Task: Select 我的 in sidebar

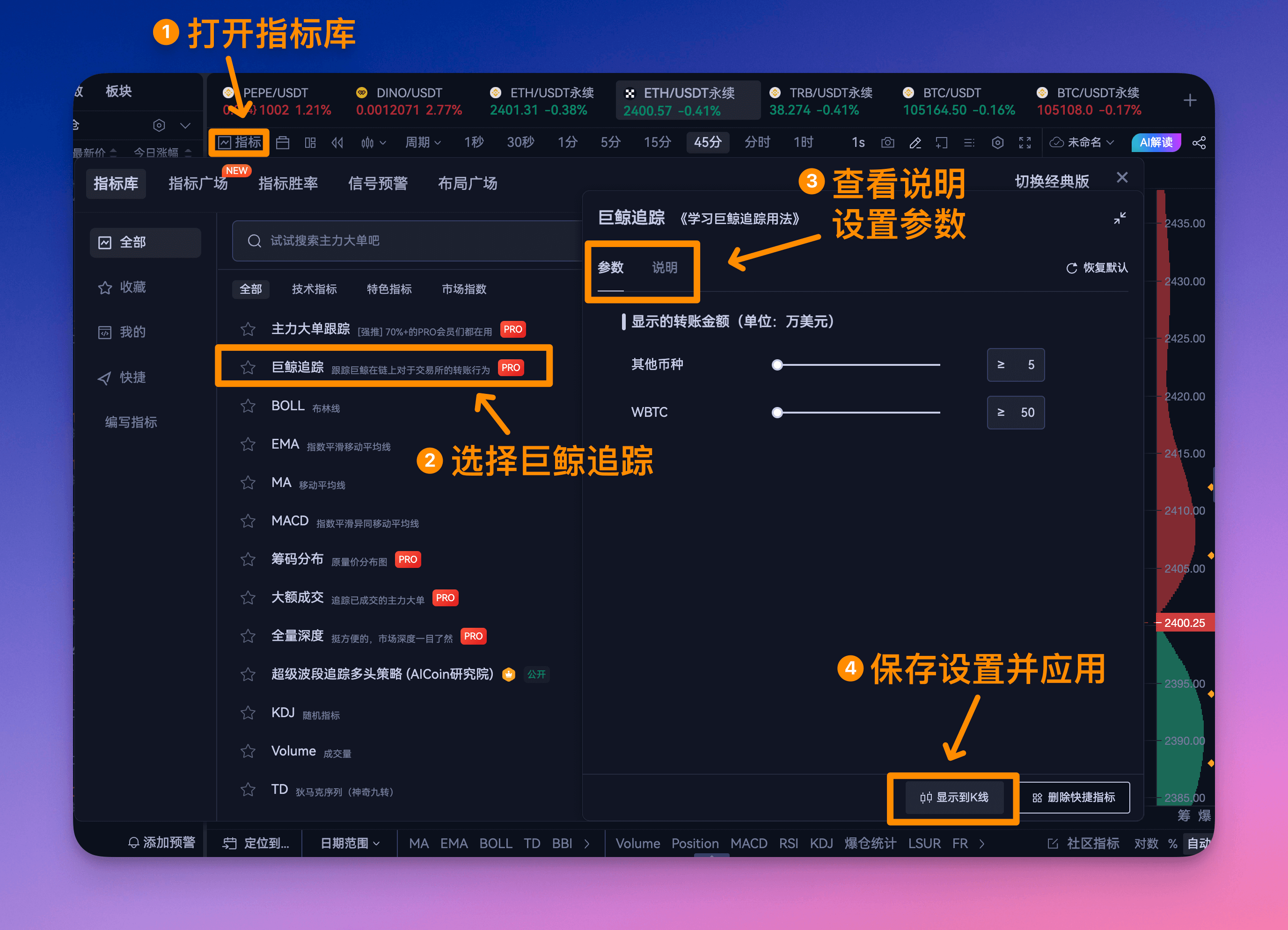Action: [122, 332]
